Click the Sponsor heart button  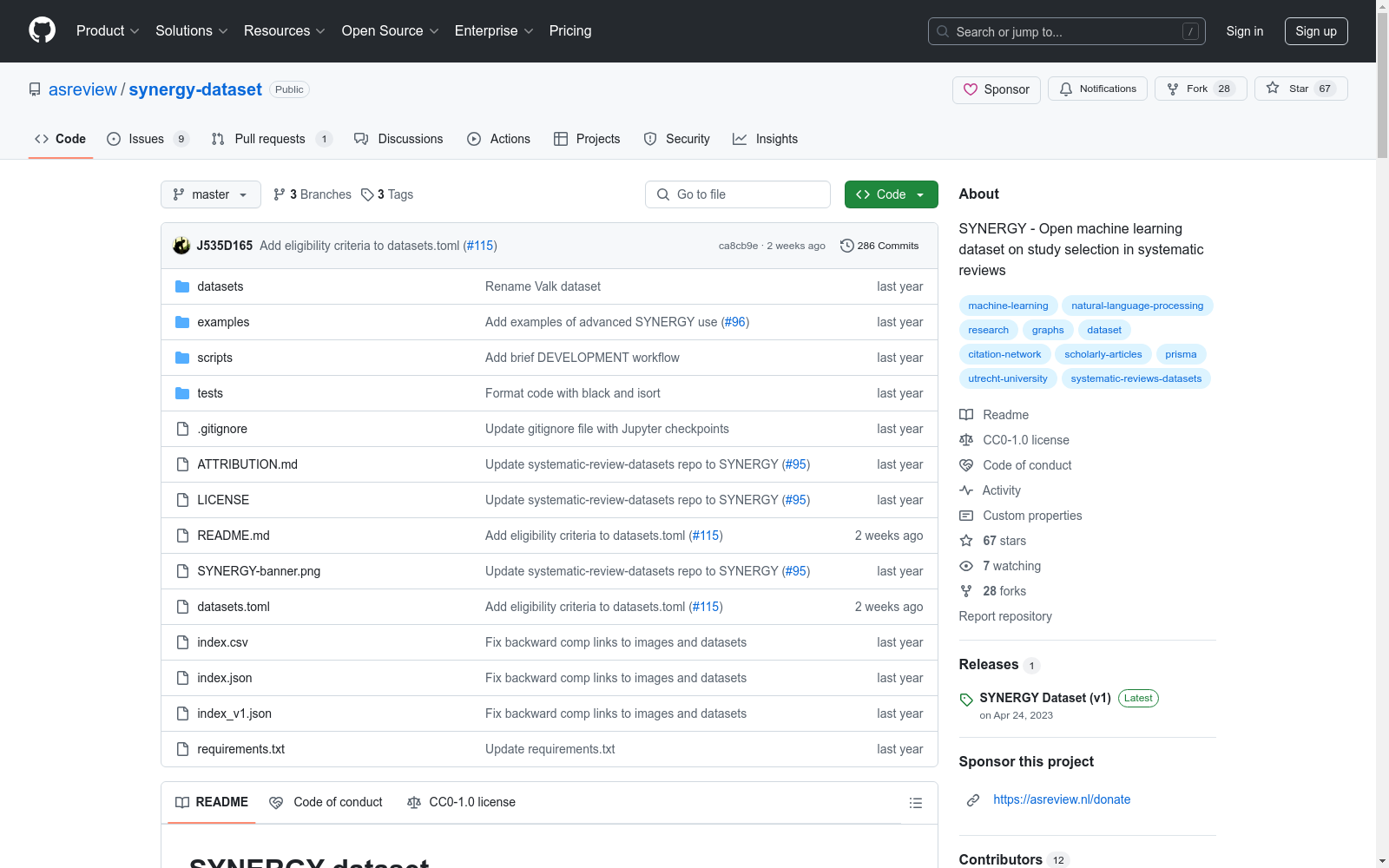tap(997, 89)
